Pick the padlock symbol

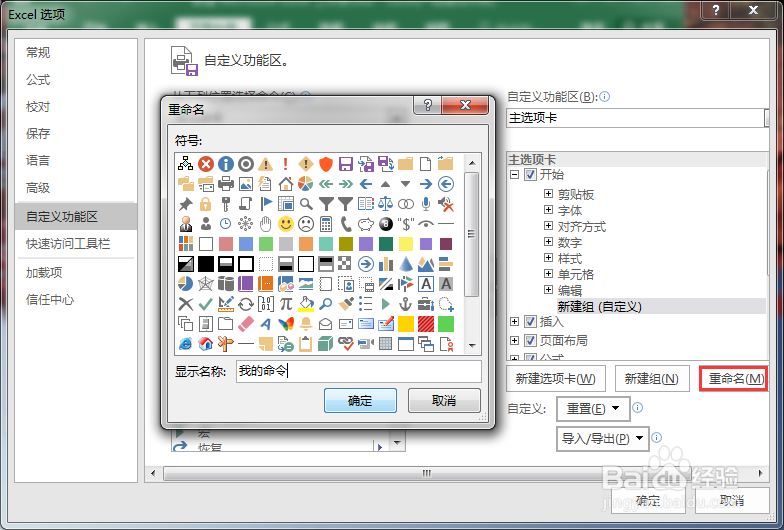click(x=206, y=204)
